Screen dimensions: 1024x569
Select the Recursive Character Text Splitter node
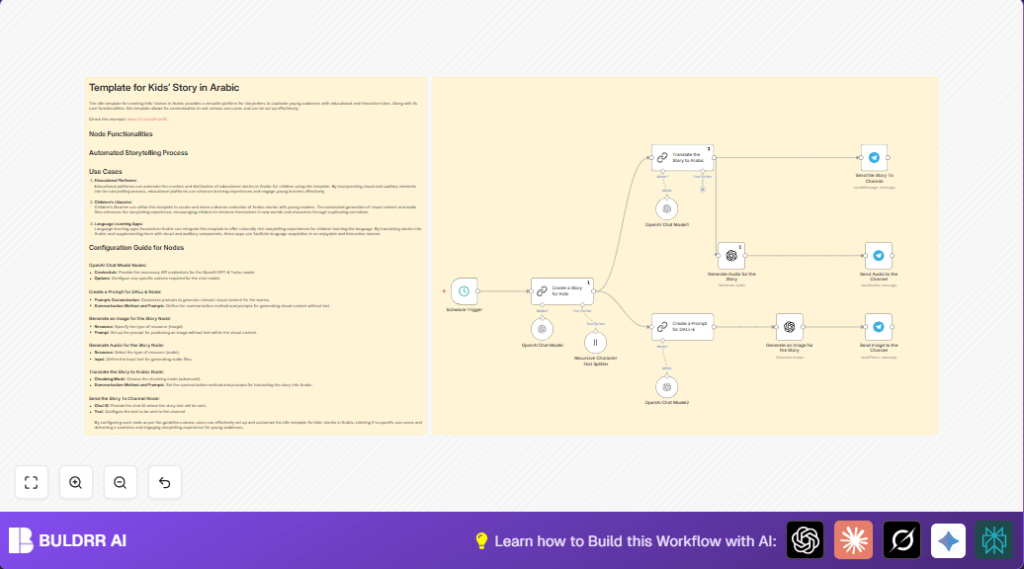coord(595,342)
